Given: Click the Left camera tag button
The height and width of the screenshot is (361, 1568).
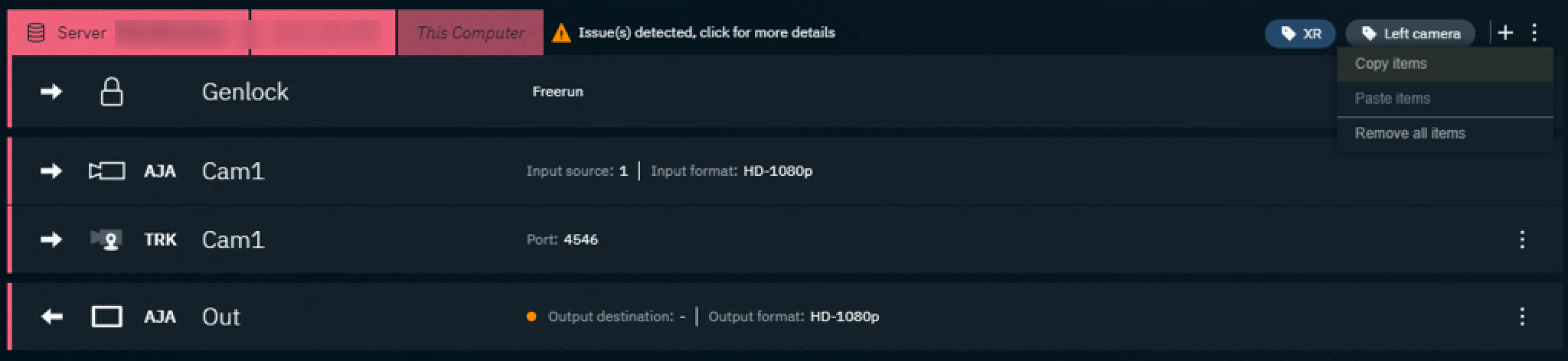Looking at the screenshot, I should [1410, 34].
